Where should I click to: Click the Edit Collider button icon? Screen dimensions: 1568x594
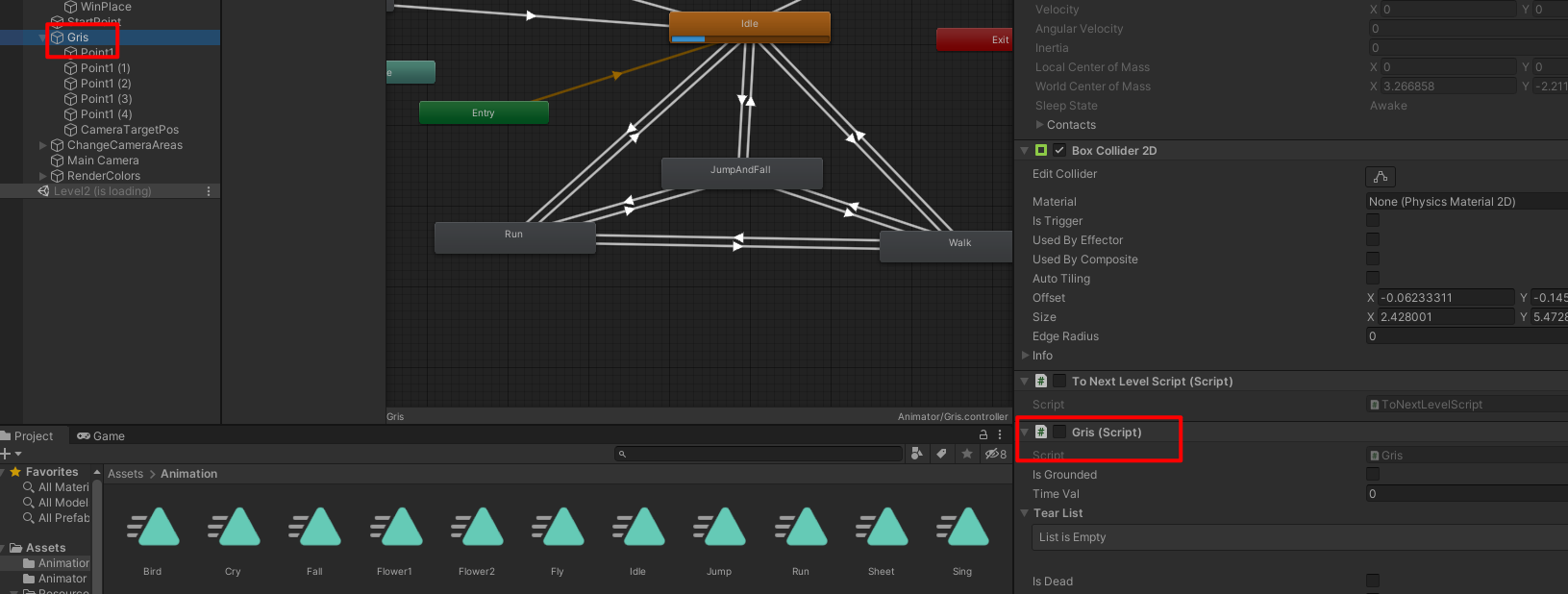1380,177
